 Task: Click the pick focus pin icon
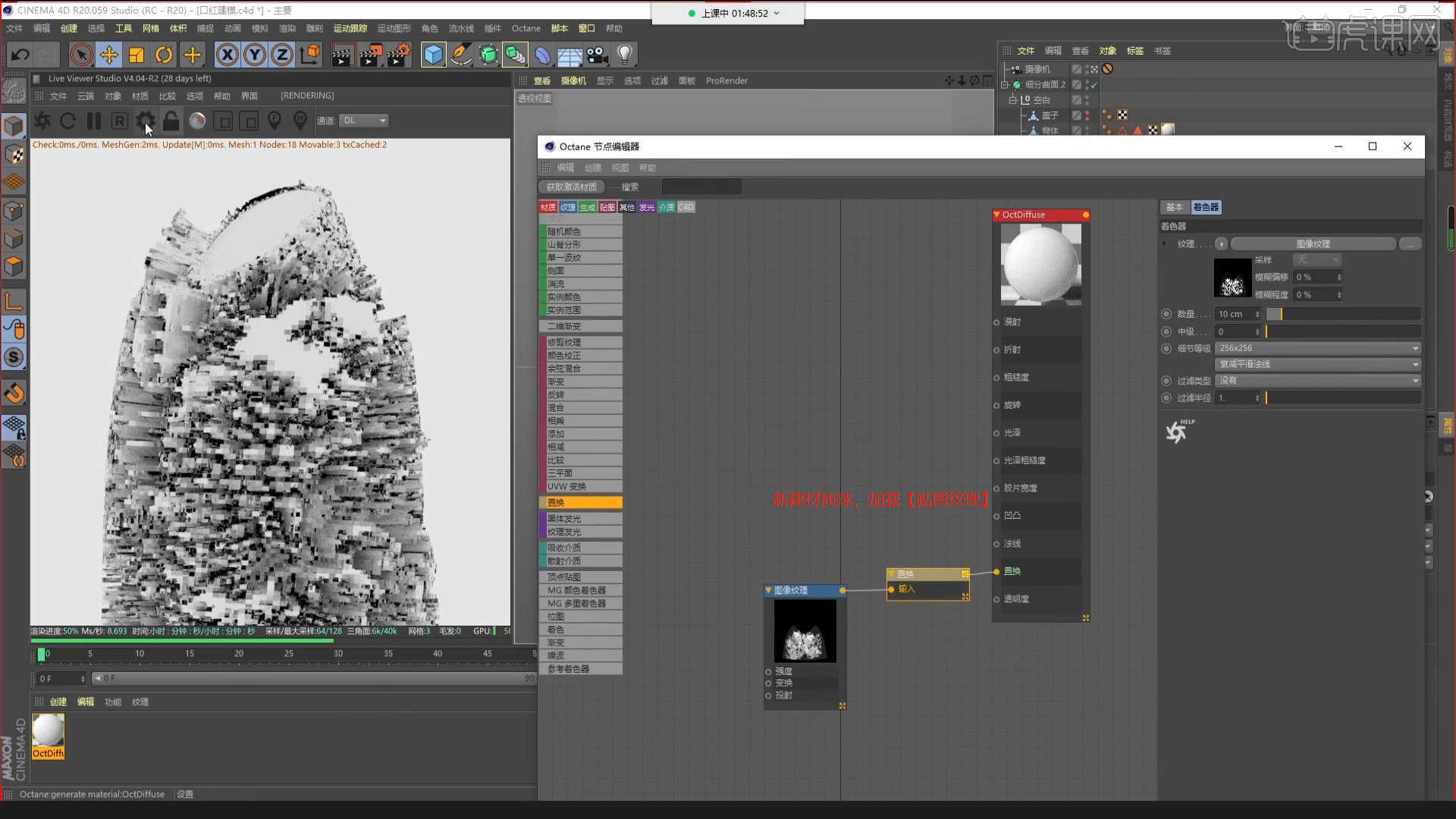[275, 121]
